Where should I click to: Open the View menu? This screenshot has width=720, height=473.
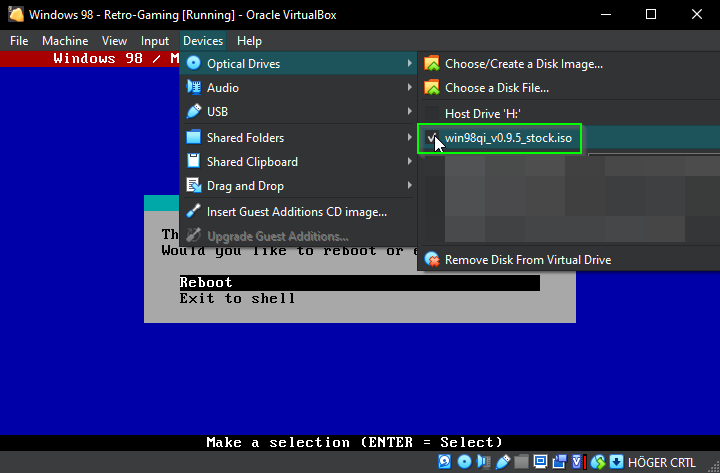coord(114,41)
